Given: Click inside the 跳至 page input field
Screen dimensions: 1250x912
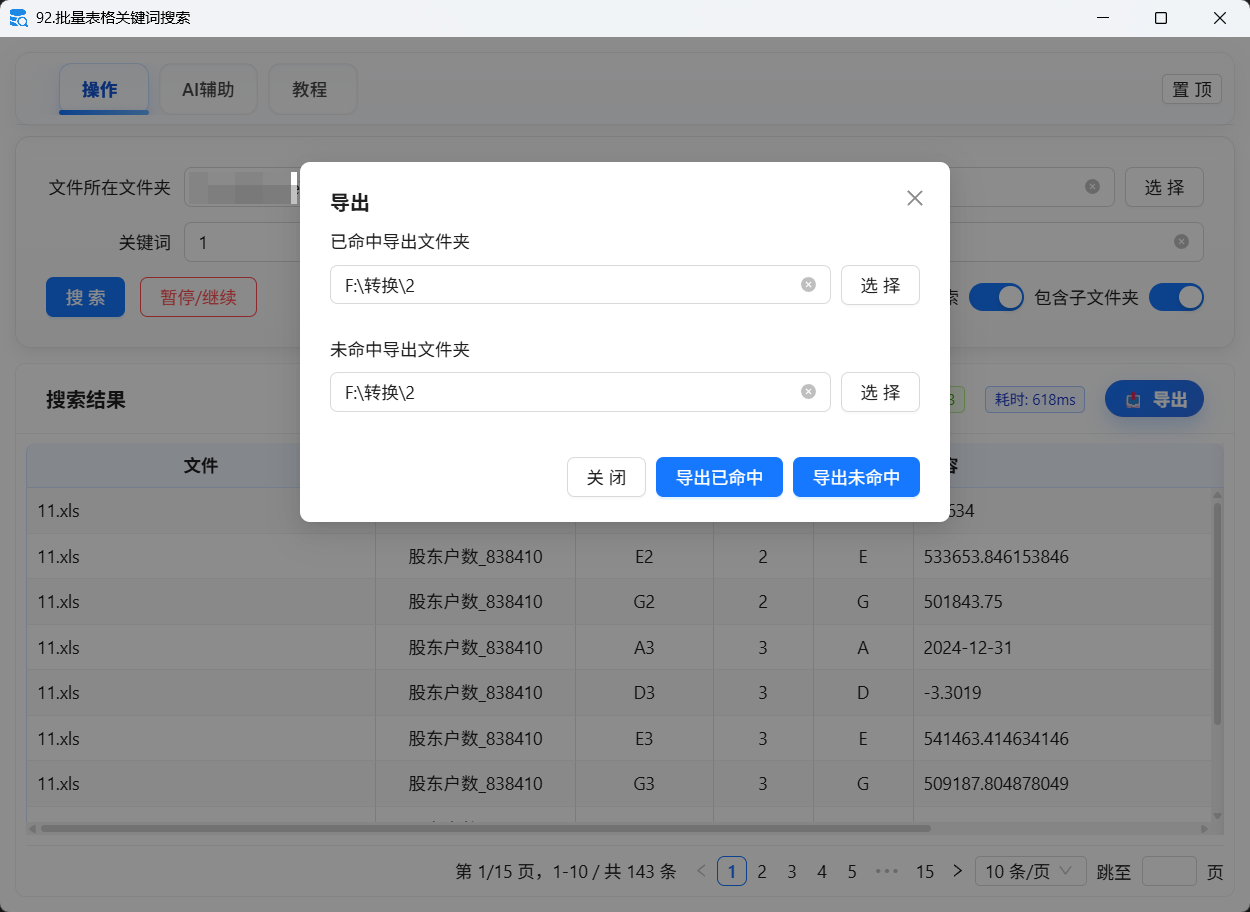Looking at the screenshot, I should (1171, 871).
